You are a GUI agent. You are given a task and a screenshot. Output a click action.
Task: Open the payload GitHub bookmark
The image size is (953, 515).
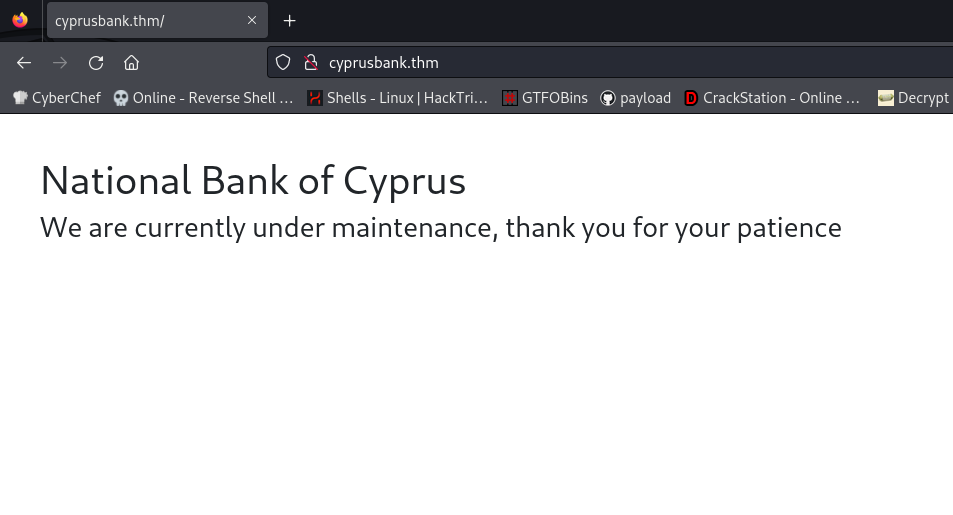point(636,98)
